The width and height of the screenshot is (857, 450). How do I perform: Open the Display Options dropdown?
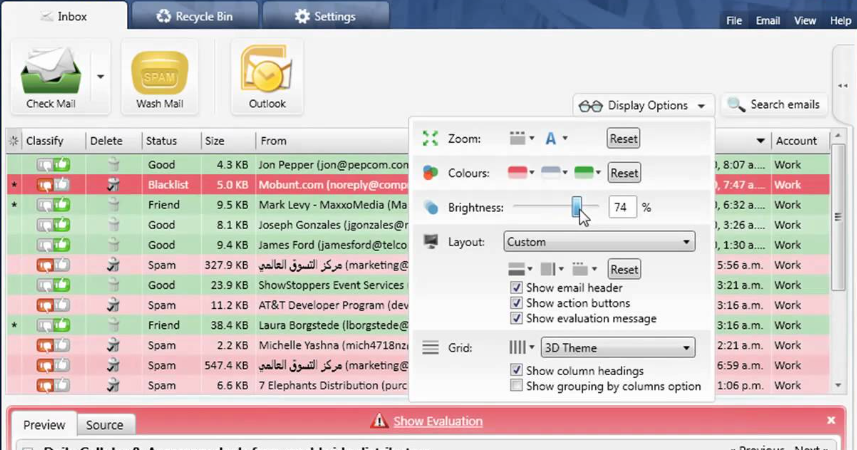[x=643, y=106]
